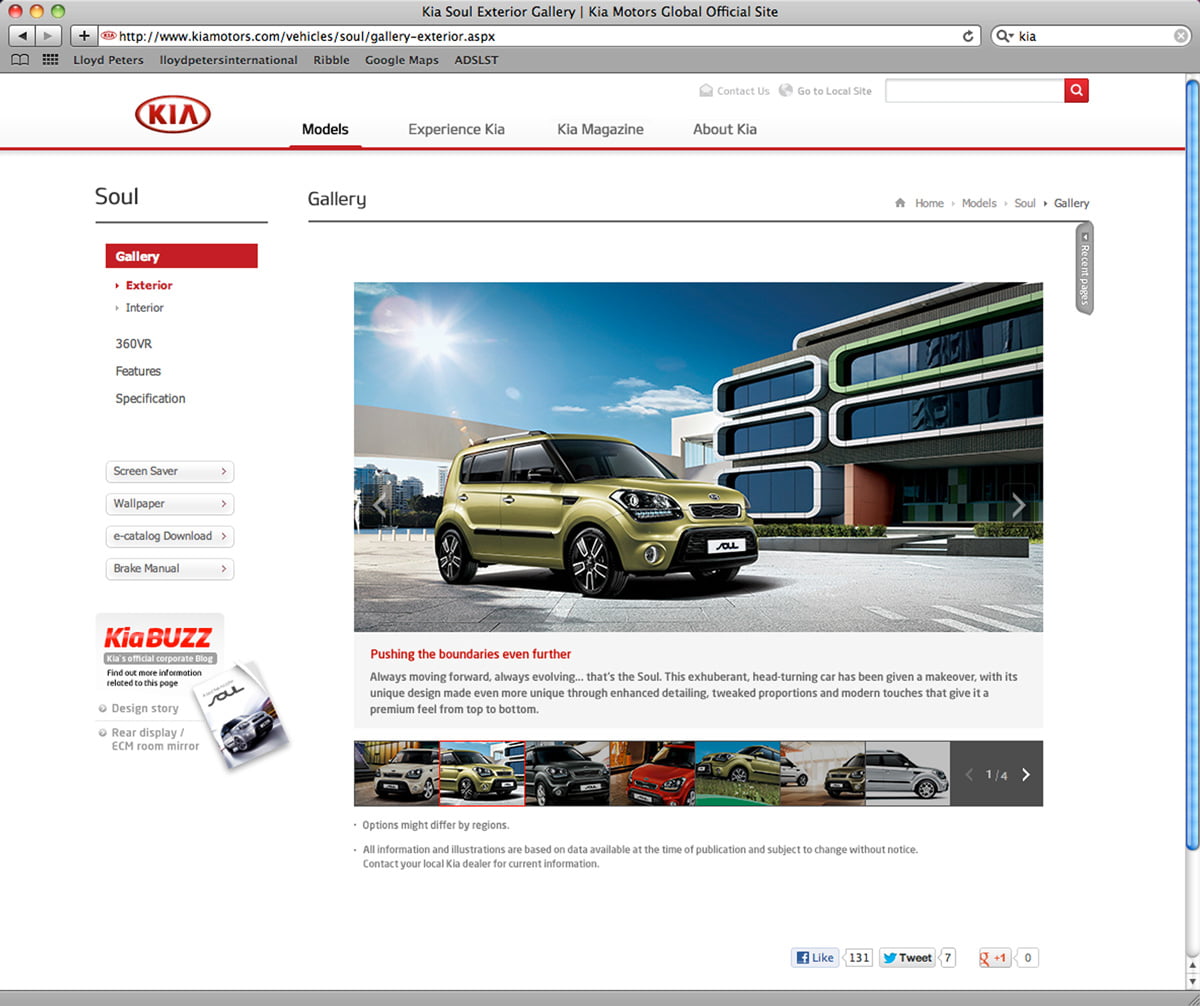Open the Screen Saver download button
This screenshot has height=1006, width=1200.
pyautogui.click(x=169, y=471)
